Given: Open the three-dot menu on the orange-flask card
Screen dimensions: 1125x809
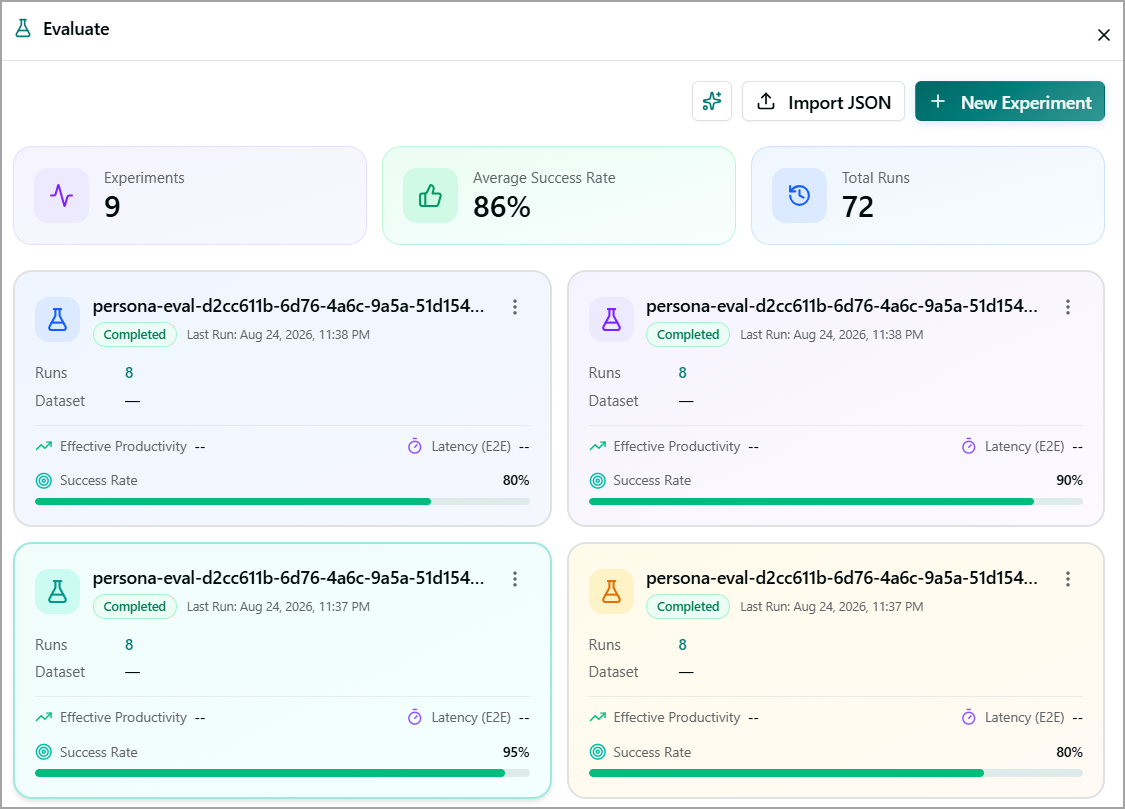Looking at the screenshot, I should pyautogui.click(x=1068, y=579).
